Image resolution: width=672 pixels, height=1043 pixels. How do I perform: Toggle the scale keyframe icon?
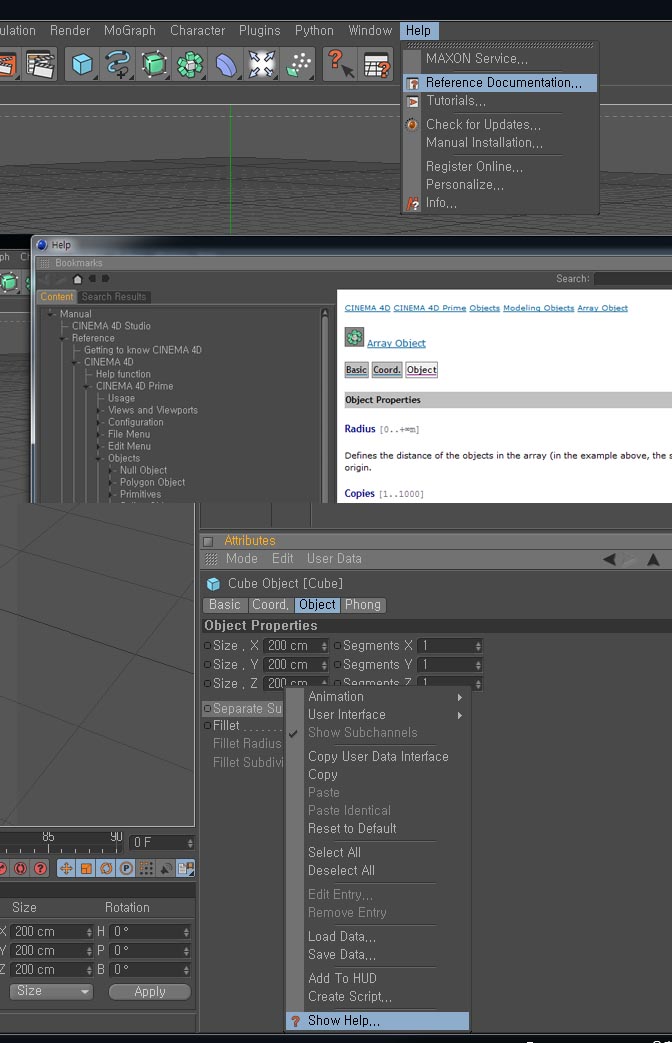click(86, 868)
